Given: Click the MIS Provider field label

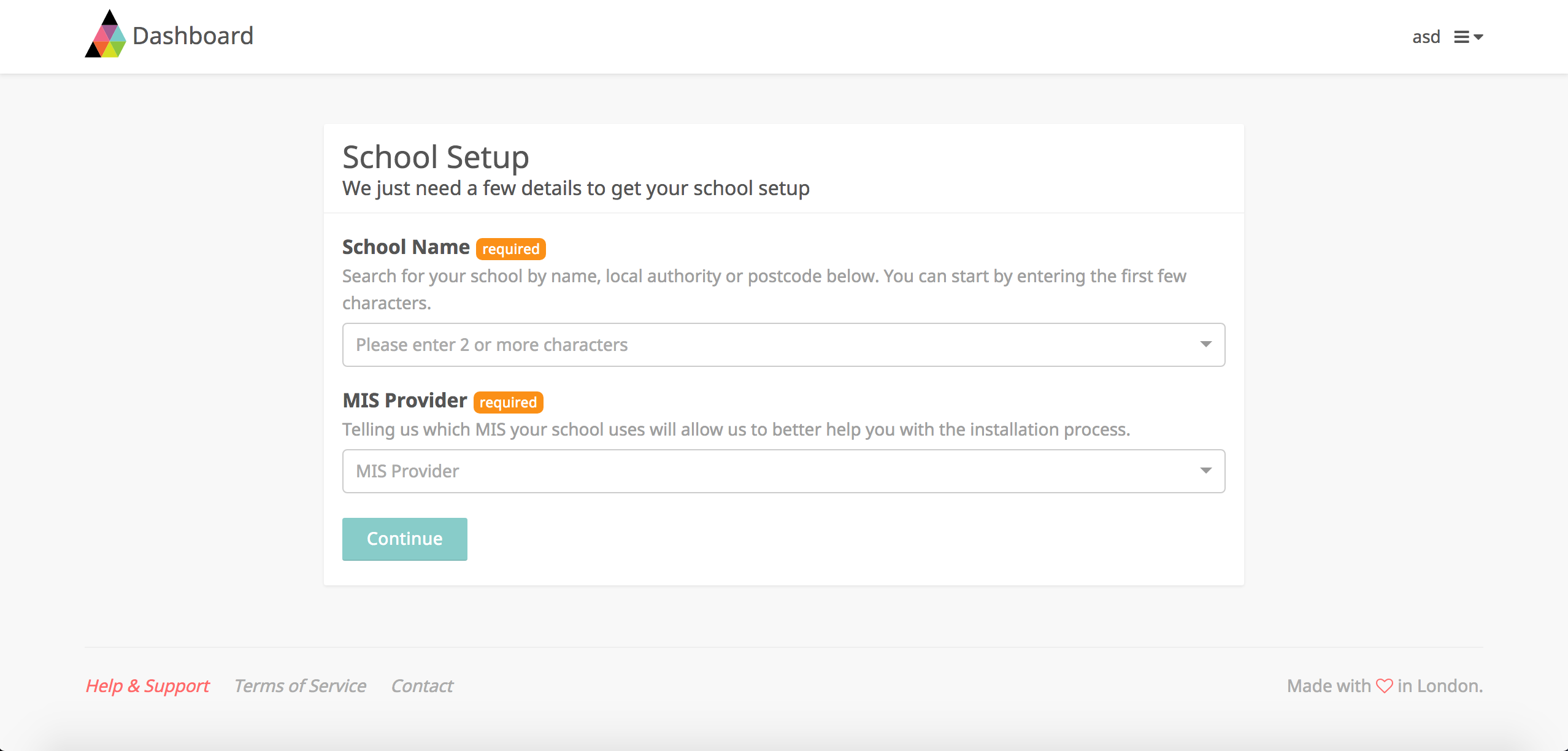Looking at the screenshot, I should [404, 401].
